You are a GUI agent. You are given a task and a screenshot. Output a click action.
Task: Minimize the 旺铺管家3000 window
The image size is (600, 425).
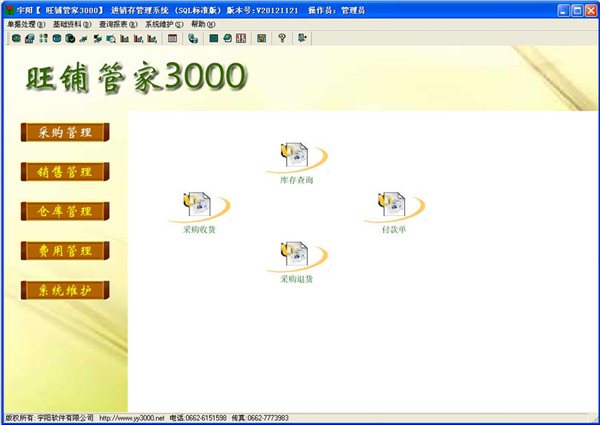pos(564,10)
